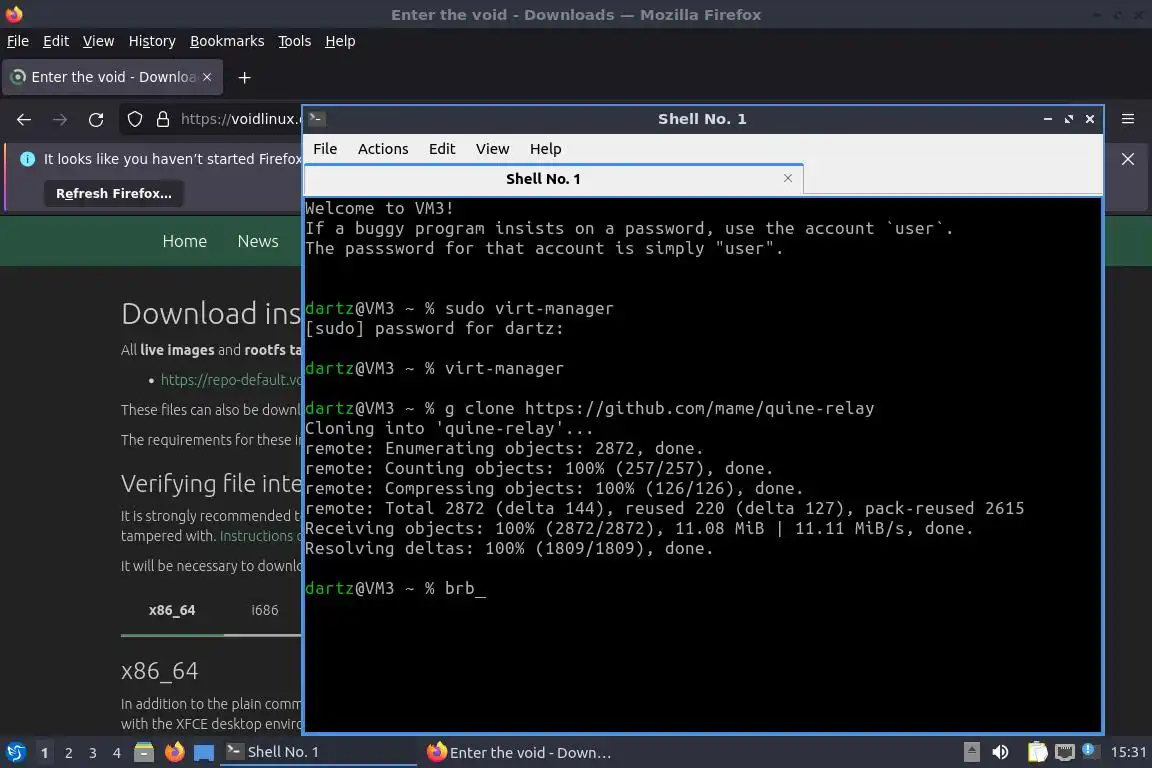Open the Firefox History menu

click(152, 41)
